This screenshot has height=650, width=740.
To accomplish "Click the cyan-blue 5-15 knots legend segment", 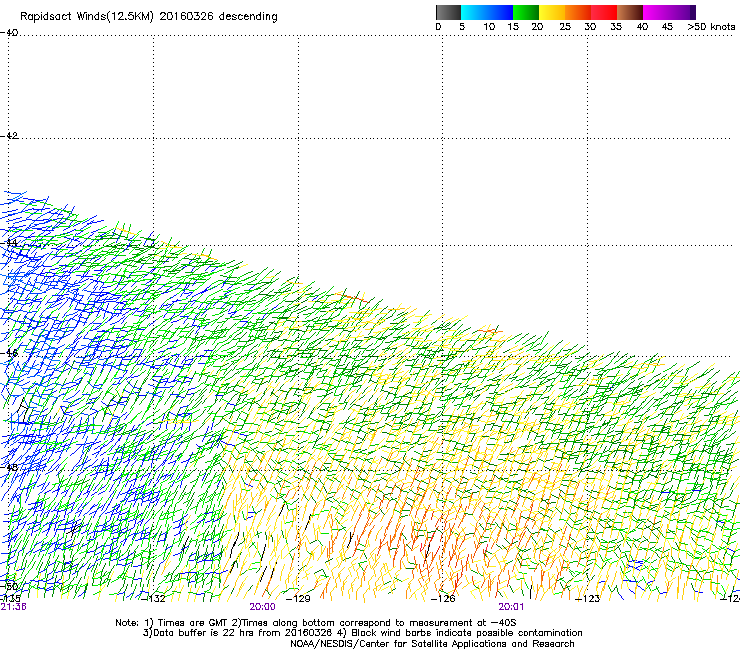I will 487,12.
